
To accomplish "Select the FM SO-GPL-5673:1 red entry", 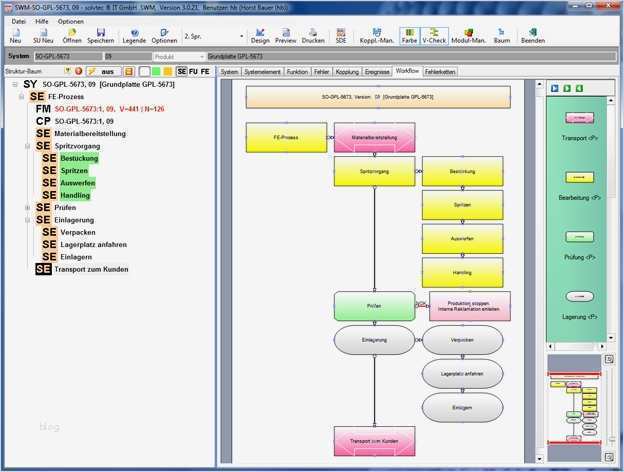I will [x=109, y=109].
